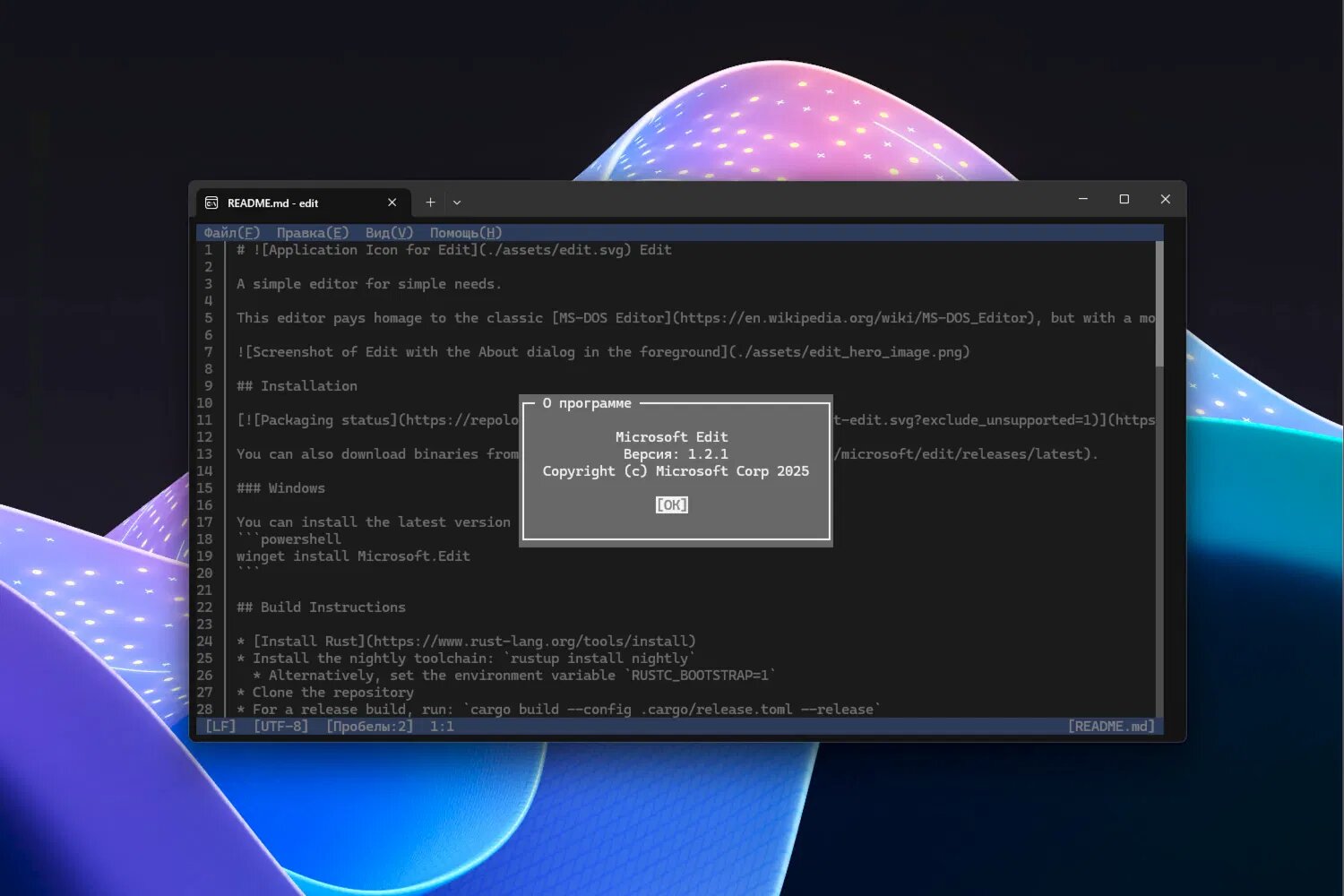1344x896 pixels.
Task: Open the Помощь(H) menu
Action: click(x=465, y=233)
